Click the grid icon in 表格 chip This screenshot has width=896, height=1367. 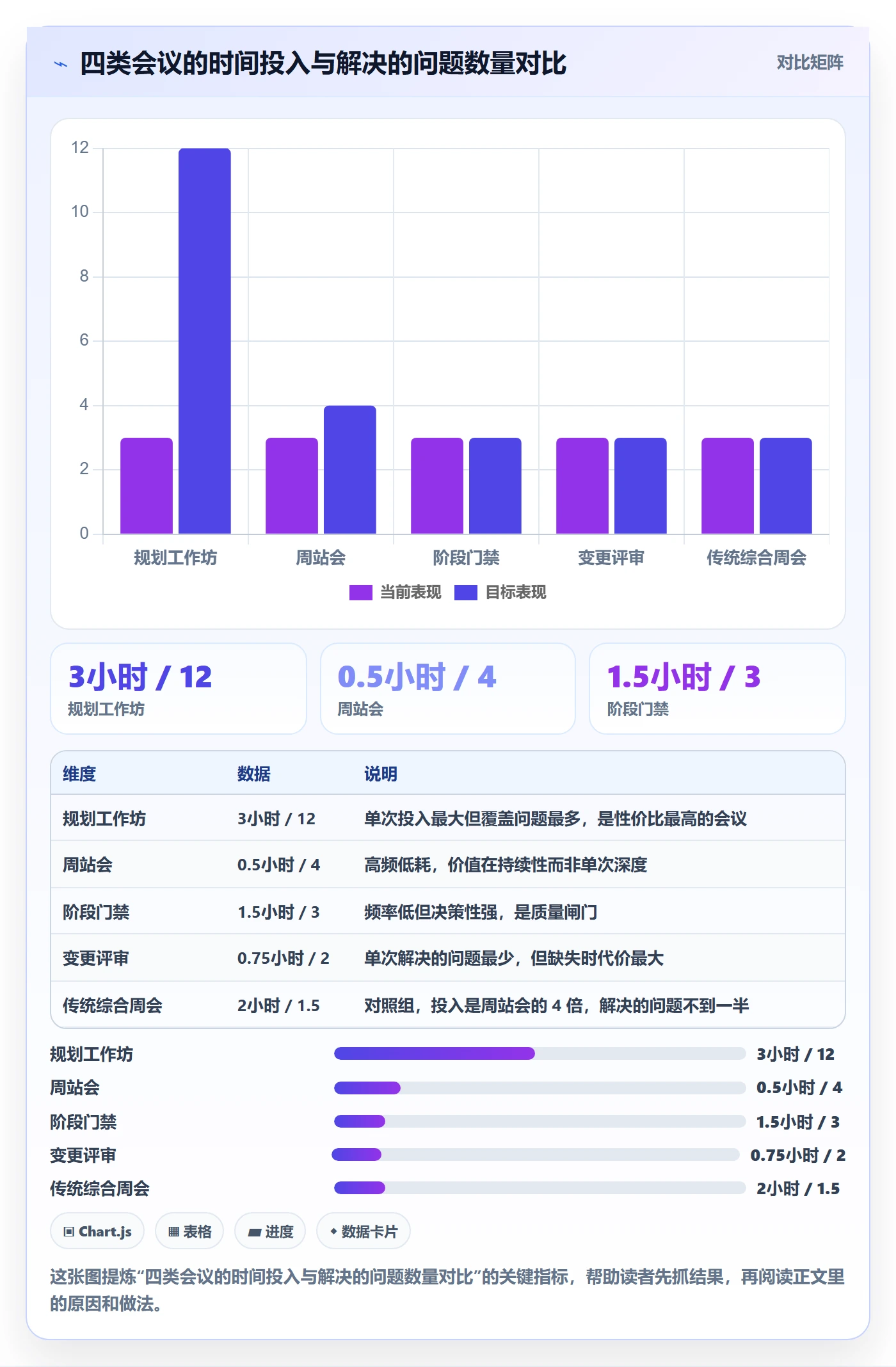click(173, 1232)
